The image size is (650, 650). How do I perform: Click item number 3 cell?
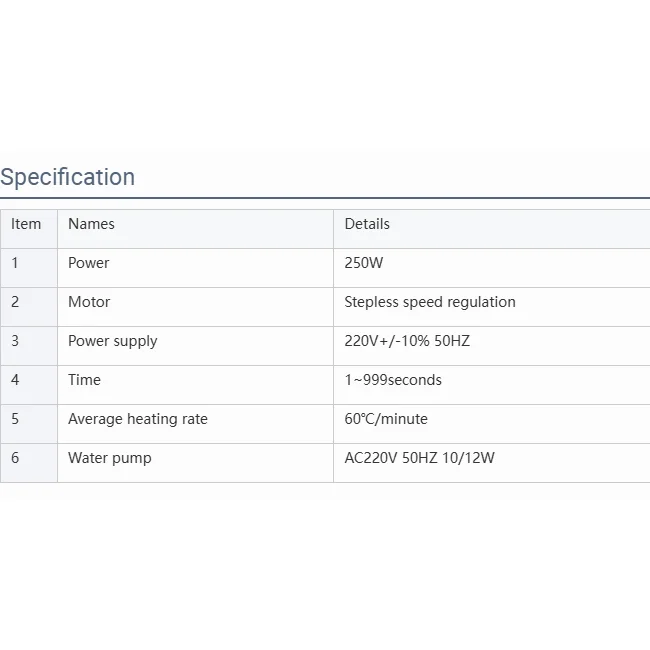tap(15, 341)
